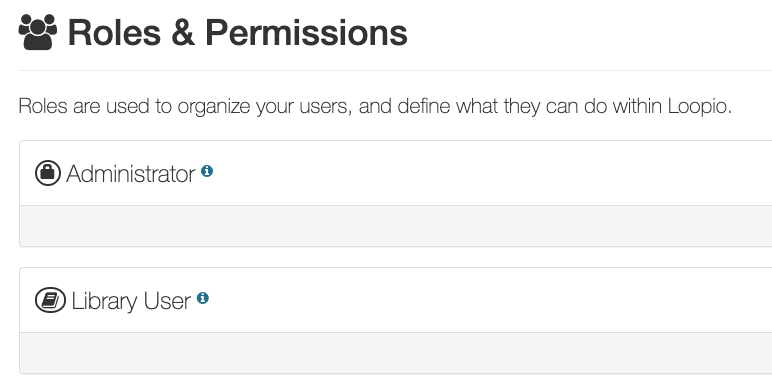Viewport: 772px width, 385px height.
Task: Click the word Permissions in the title
Action: click(306, 32)
